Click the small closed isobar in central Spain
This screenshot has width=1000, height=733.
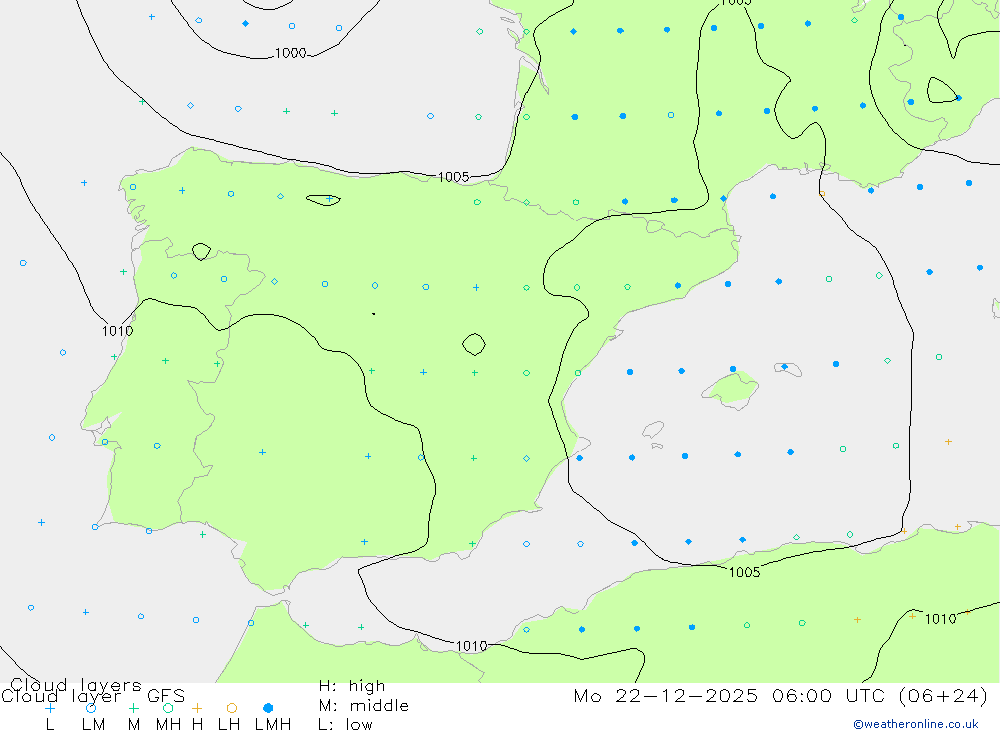pos(474,344)
